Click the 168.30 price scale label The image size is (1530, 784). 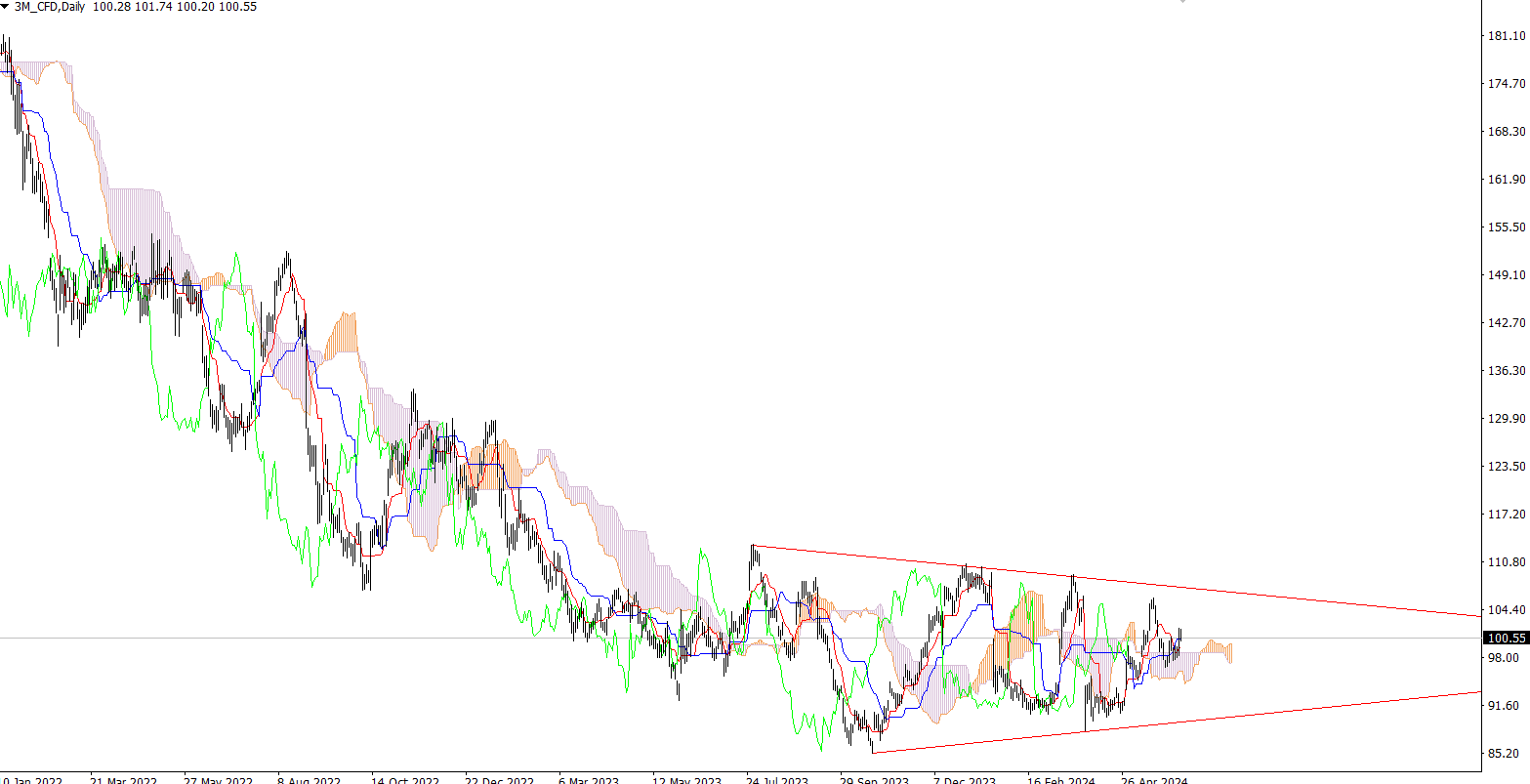coord(1505,132)
